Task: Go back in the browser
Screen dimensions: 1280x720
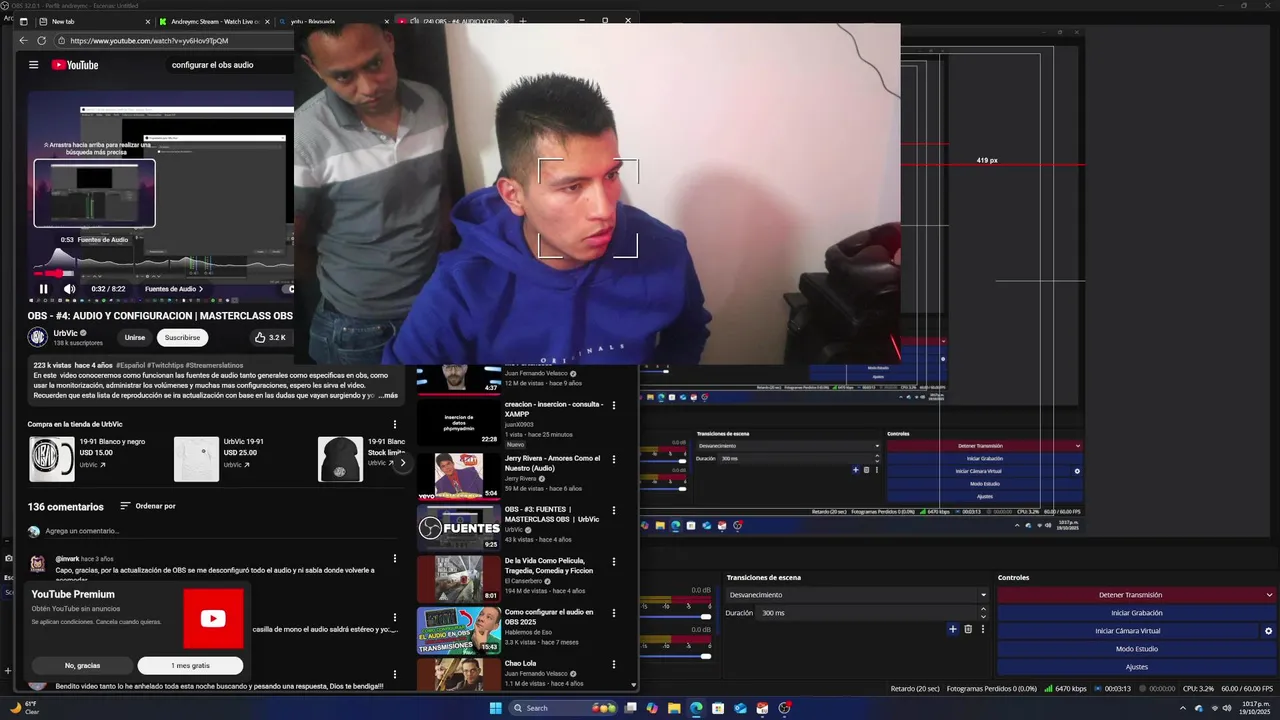Action: pos(23,41)
